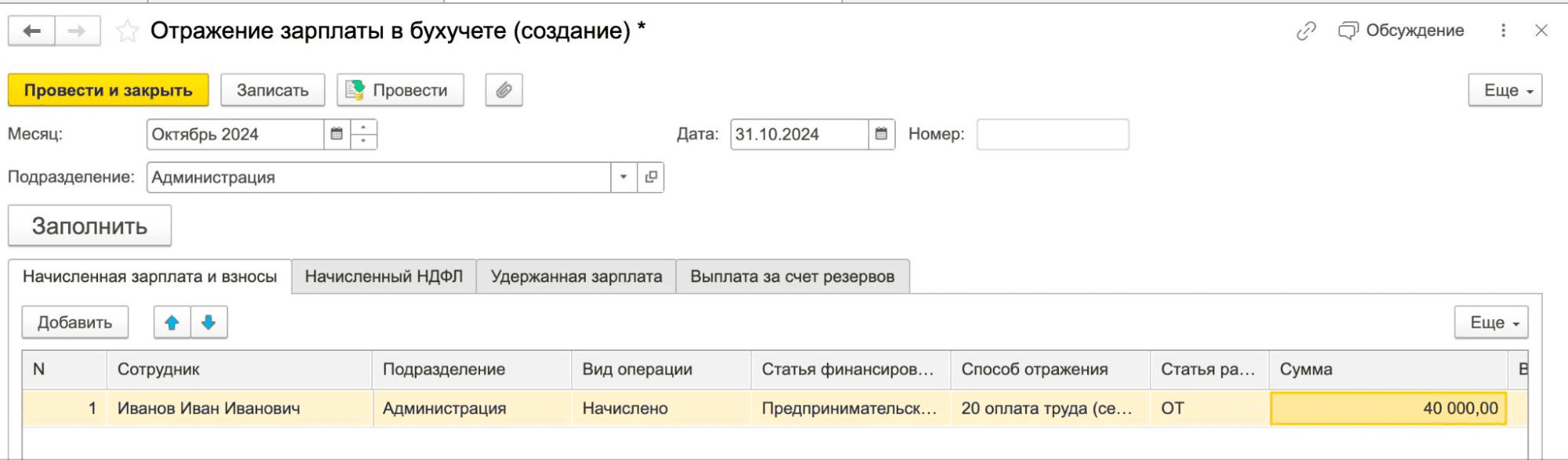Open the Удержанная зарплата tab
Image resolution: width=1568 pixels, height=460 pixels.
pos(576,277)
